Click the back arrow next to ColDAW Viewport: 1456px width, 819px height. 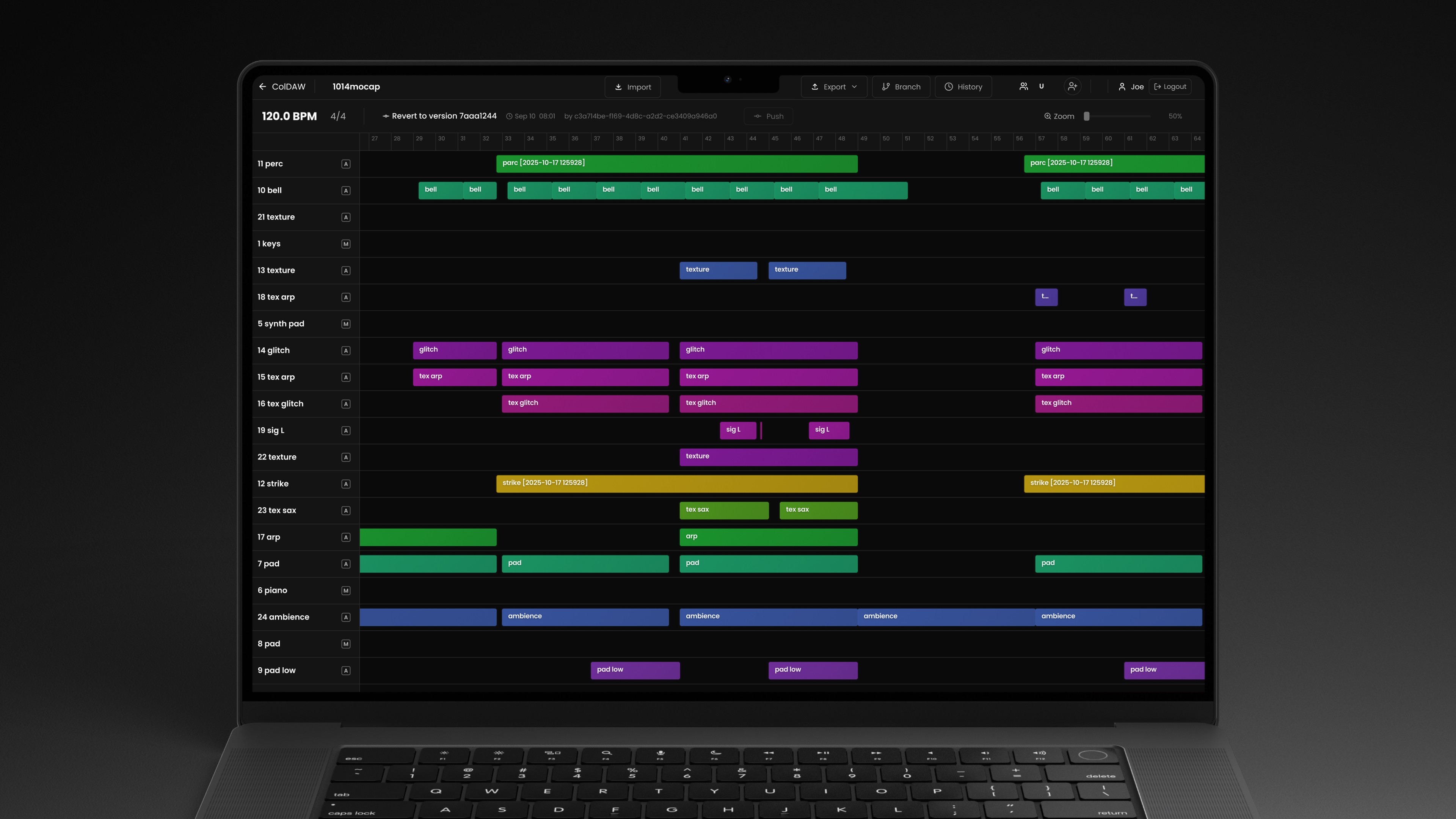(x=262, y=86)
